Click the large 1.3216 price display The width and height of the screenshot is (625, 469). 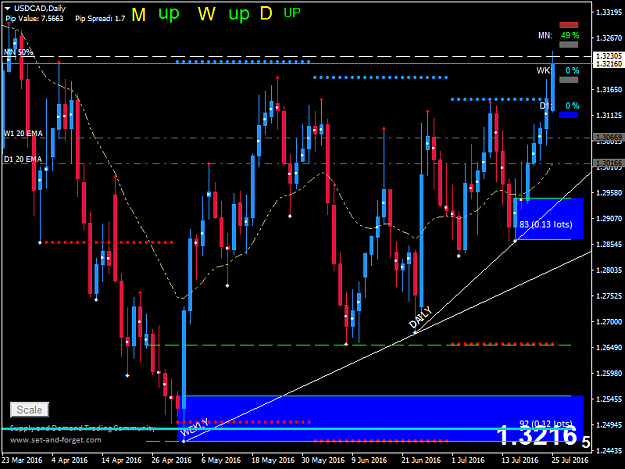pos(537,436)
